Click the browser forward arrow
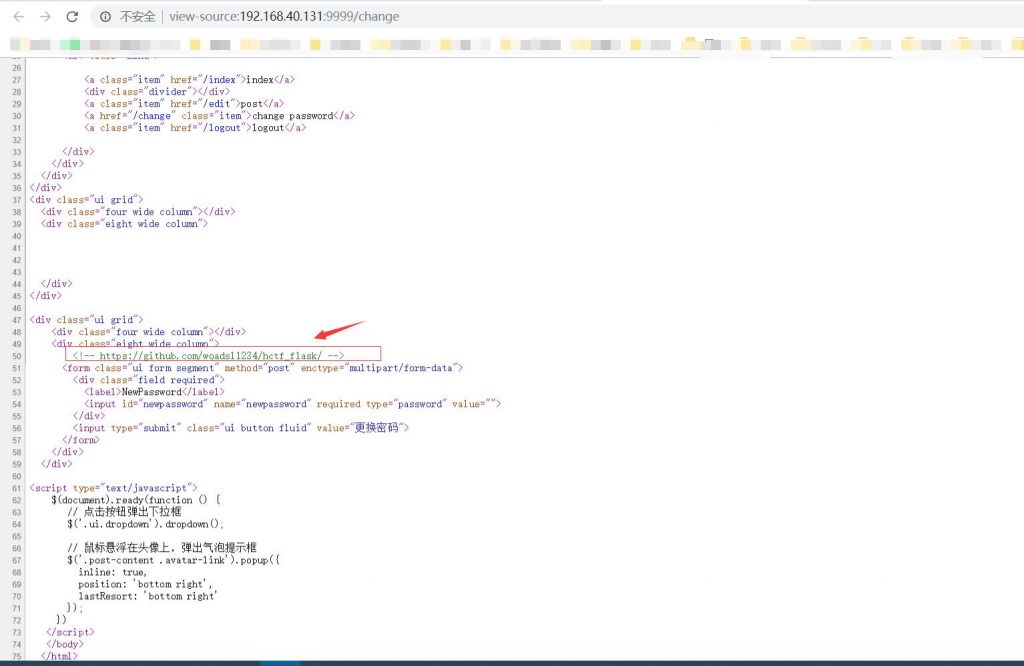Image resolution: width=1024 pixels, height=666 pixels. [45, 16]
